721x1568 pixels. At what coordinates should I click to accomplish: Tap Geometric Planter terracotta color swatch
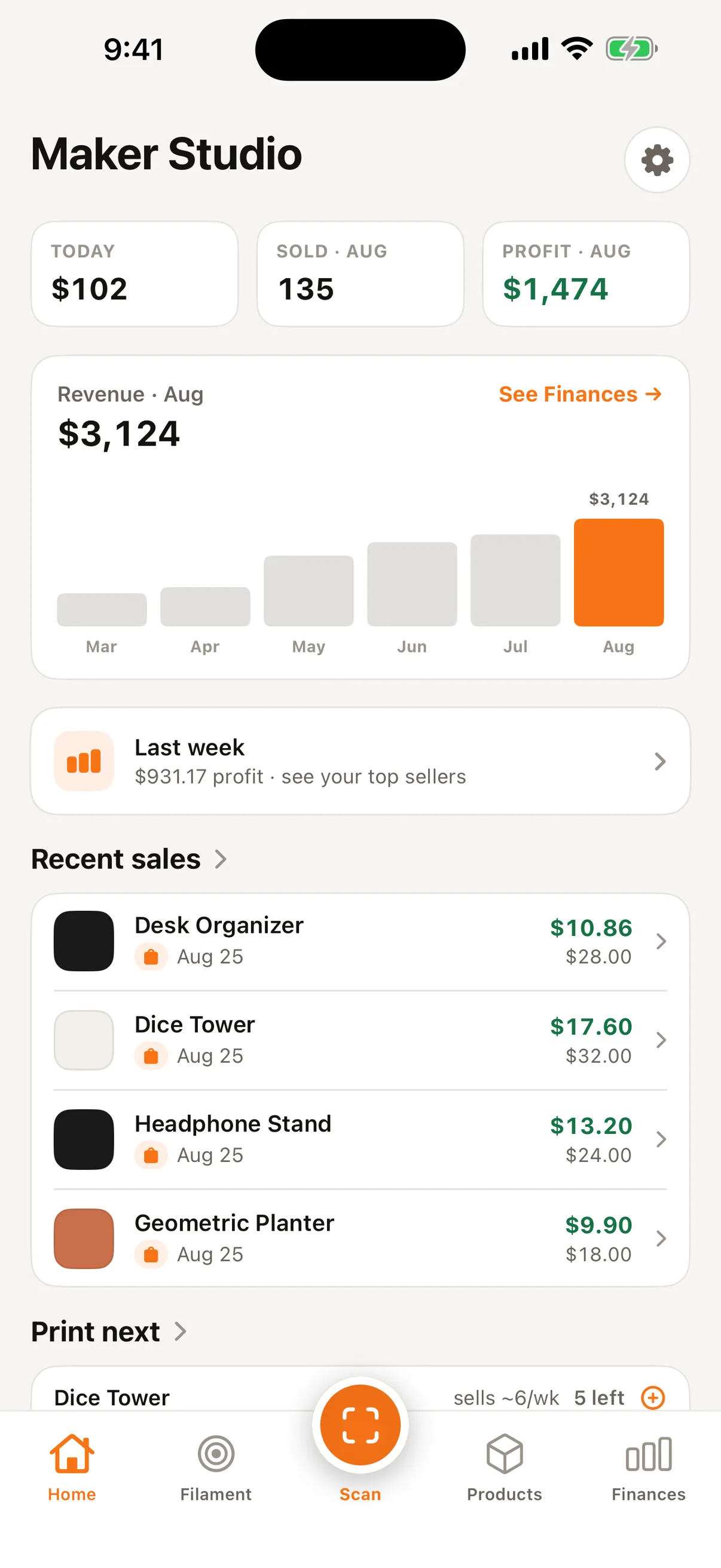coord(84,1238)
